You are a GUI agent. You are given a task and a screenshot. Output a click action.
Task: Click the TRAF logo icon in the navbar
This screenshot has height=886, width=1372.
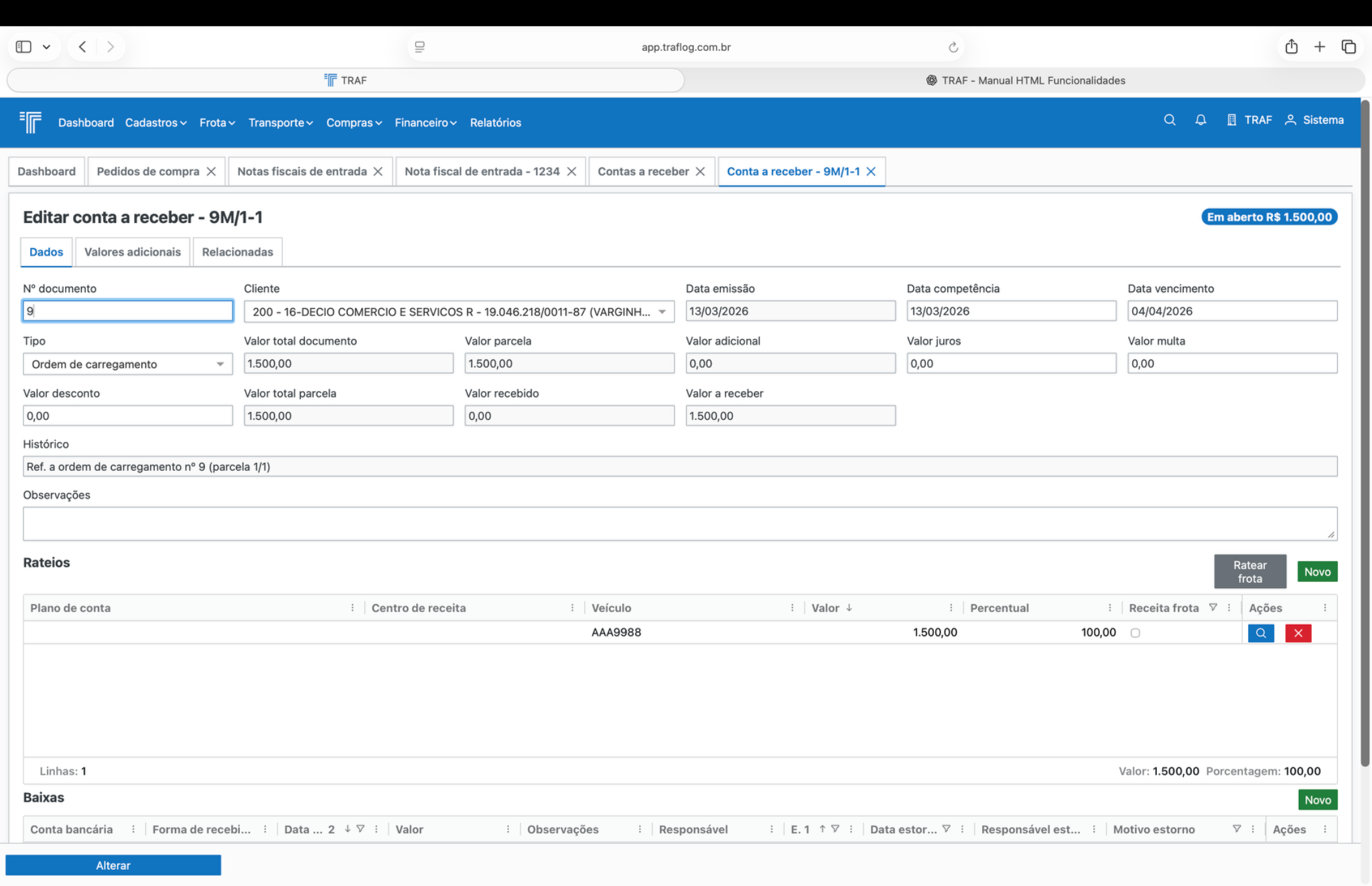[30, 122]
